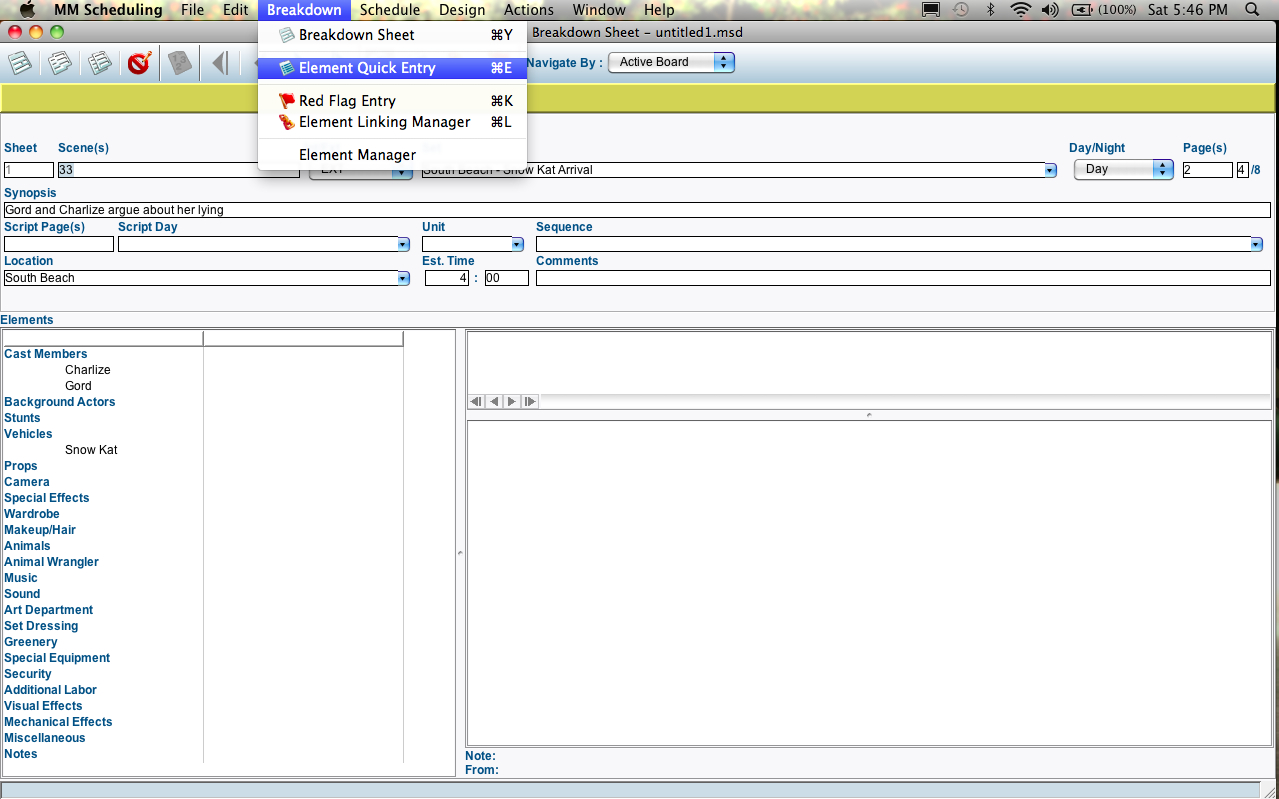This screenshot has width=1279, height=799.
Task: Jump to first image in preview strip
Action: [x=476, y=401]
